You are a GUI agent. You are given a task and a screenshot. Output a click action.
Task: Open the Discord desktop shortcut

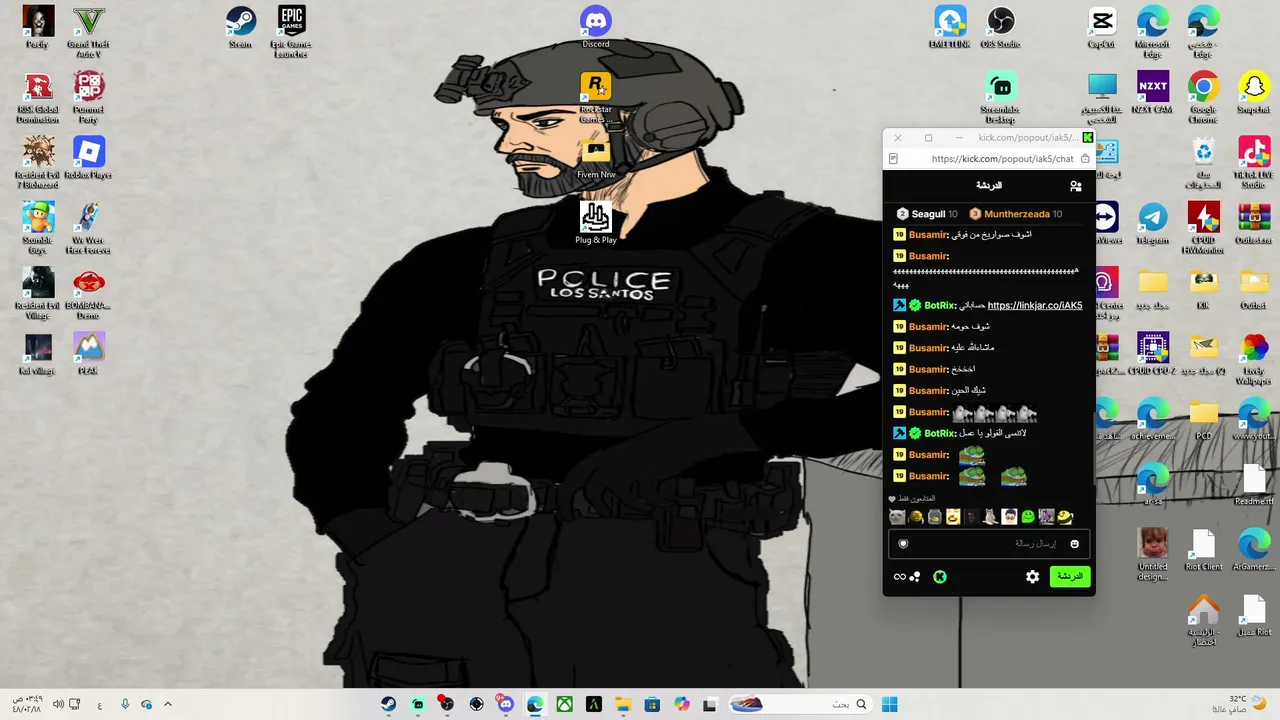coord(596,26)
